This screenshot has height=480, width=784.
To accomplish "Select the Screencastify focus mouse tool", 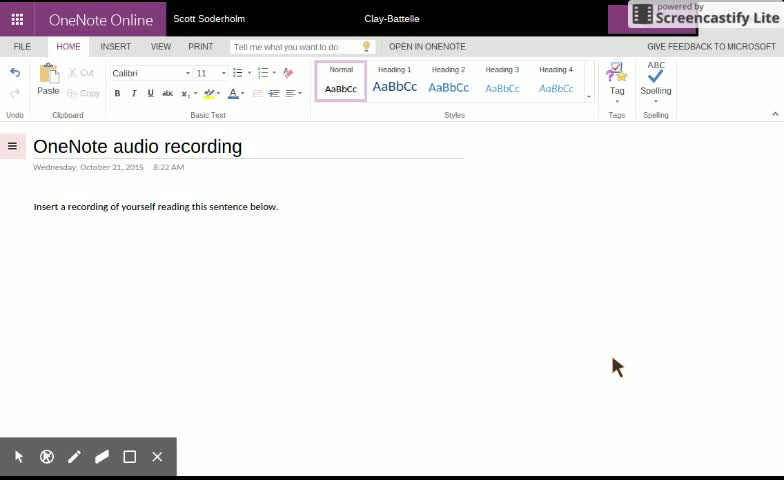I will pos(47,456).
